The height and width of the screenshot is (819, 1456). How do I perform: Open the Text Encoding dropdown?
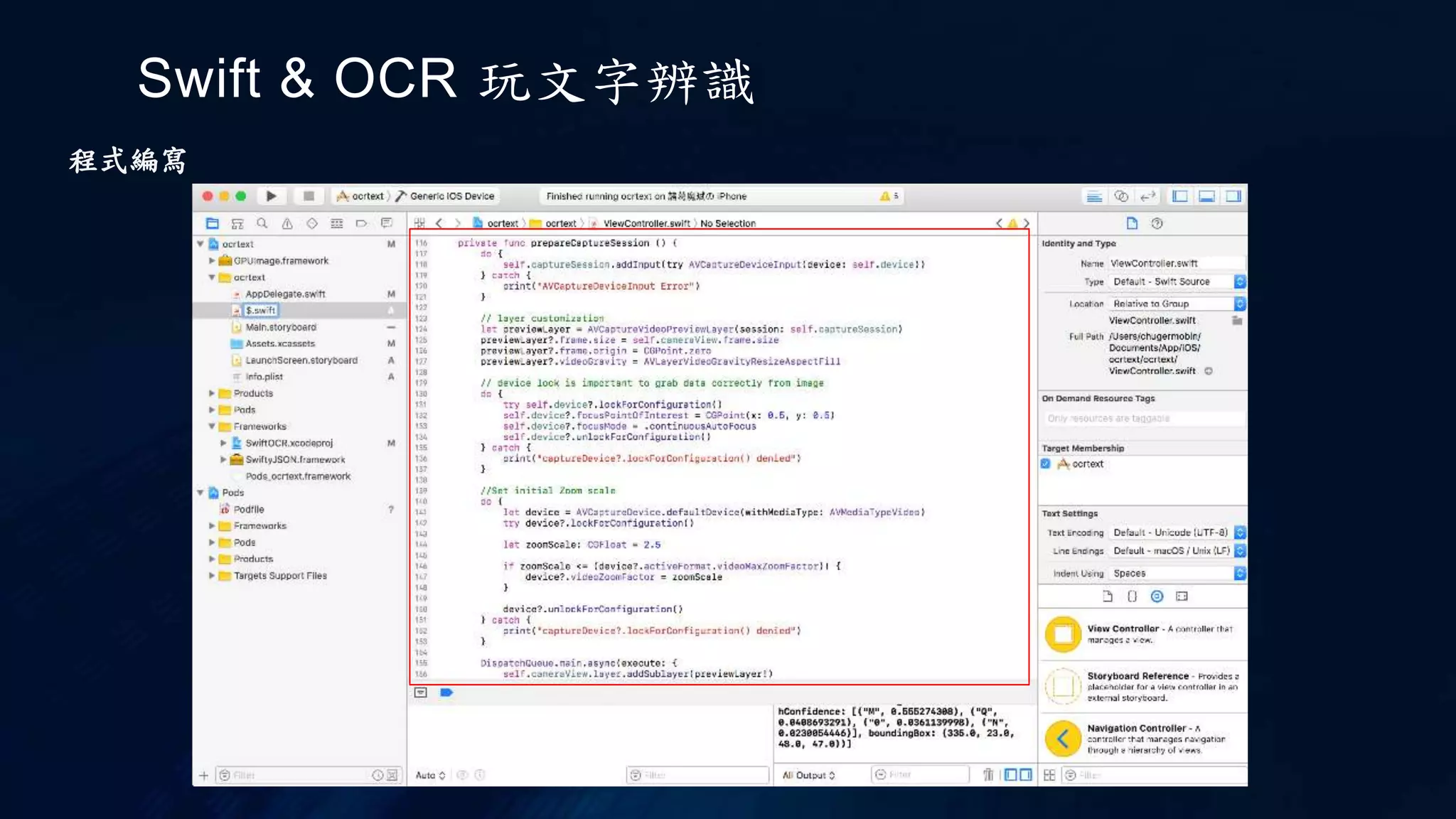point(1177,532)
